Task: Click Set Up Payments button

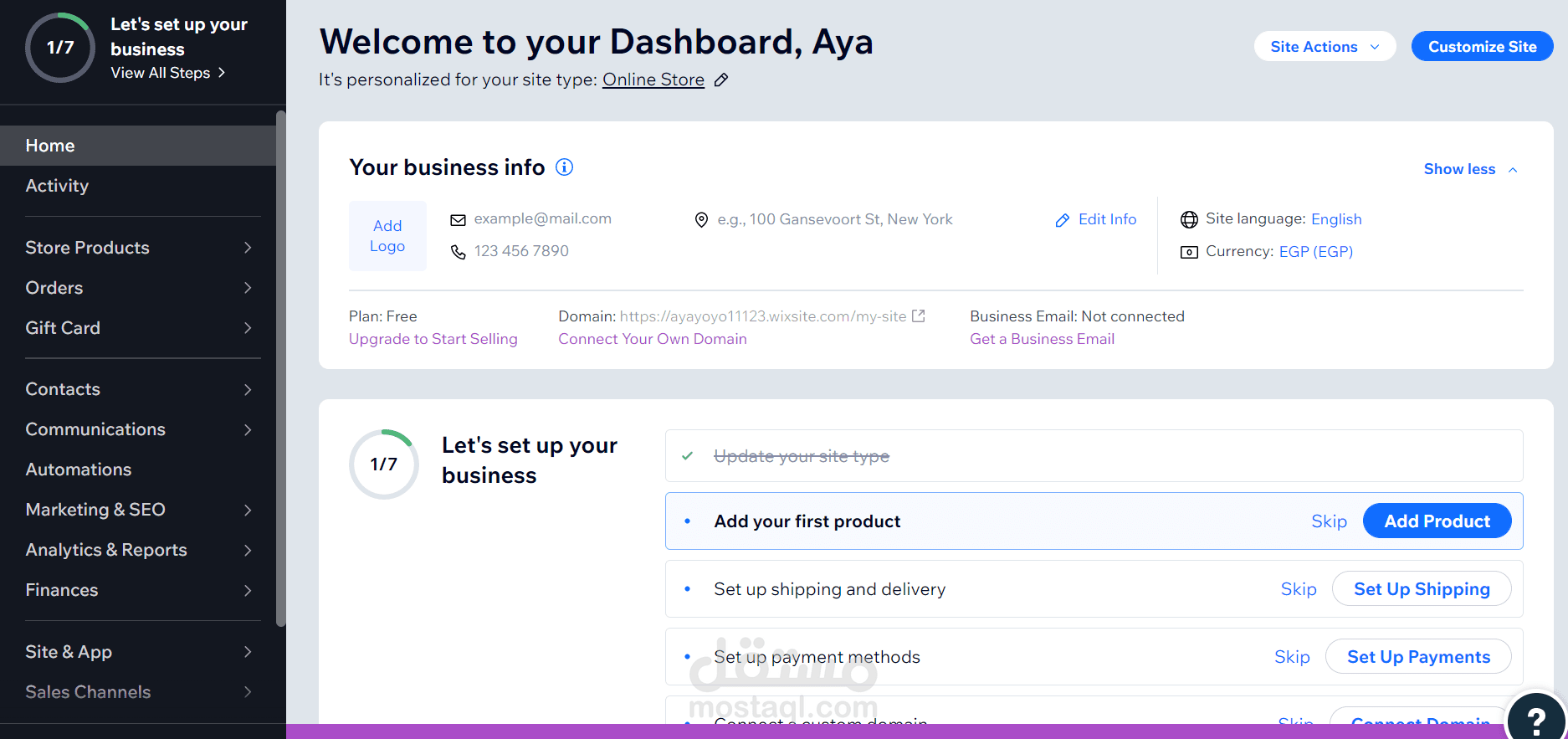Action: click(1418, 657)
